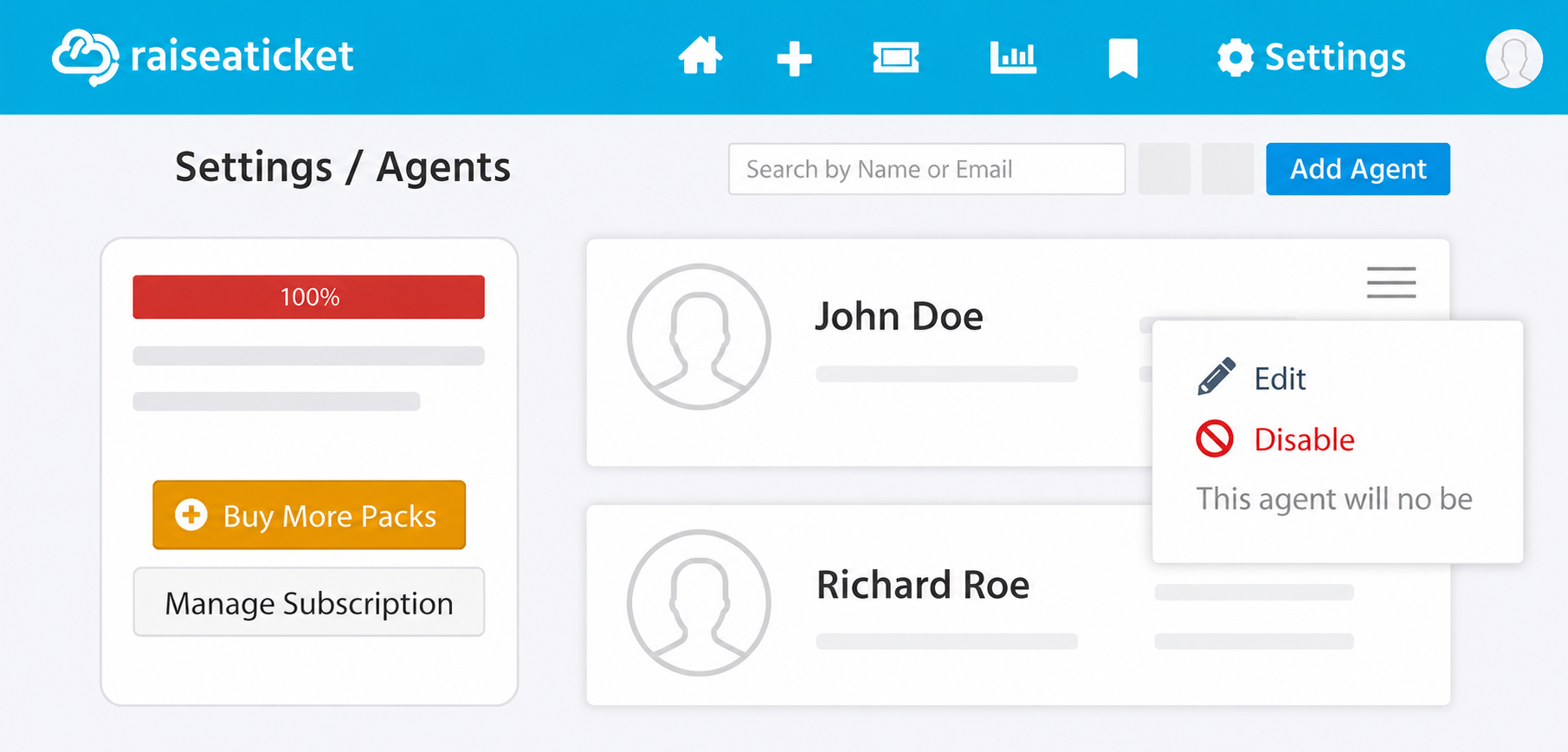Select John Doe's avatar

tap(699, 336)
